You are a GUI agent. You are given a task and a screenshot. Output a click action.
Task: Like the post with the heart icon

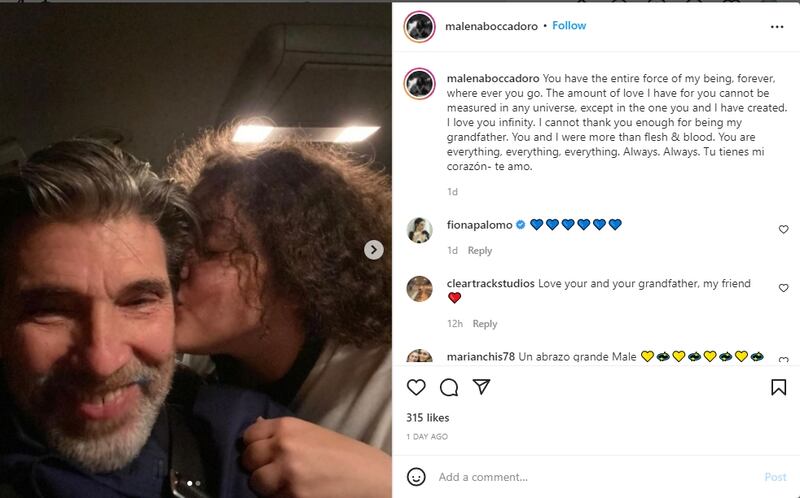[x=417, y=387]
